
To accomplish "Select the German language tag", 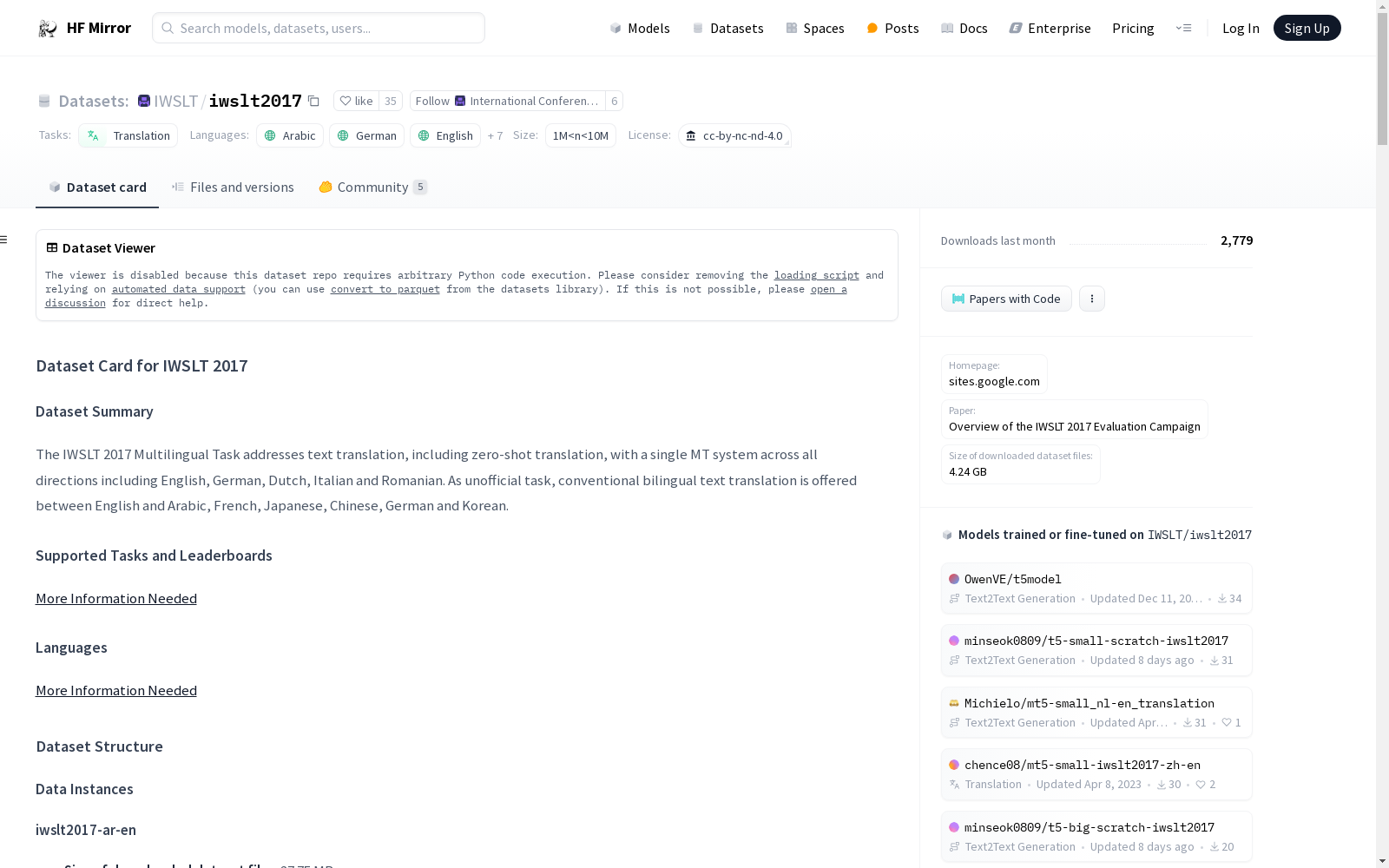I will [366, 135].
